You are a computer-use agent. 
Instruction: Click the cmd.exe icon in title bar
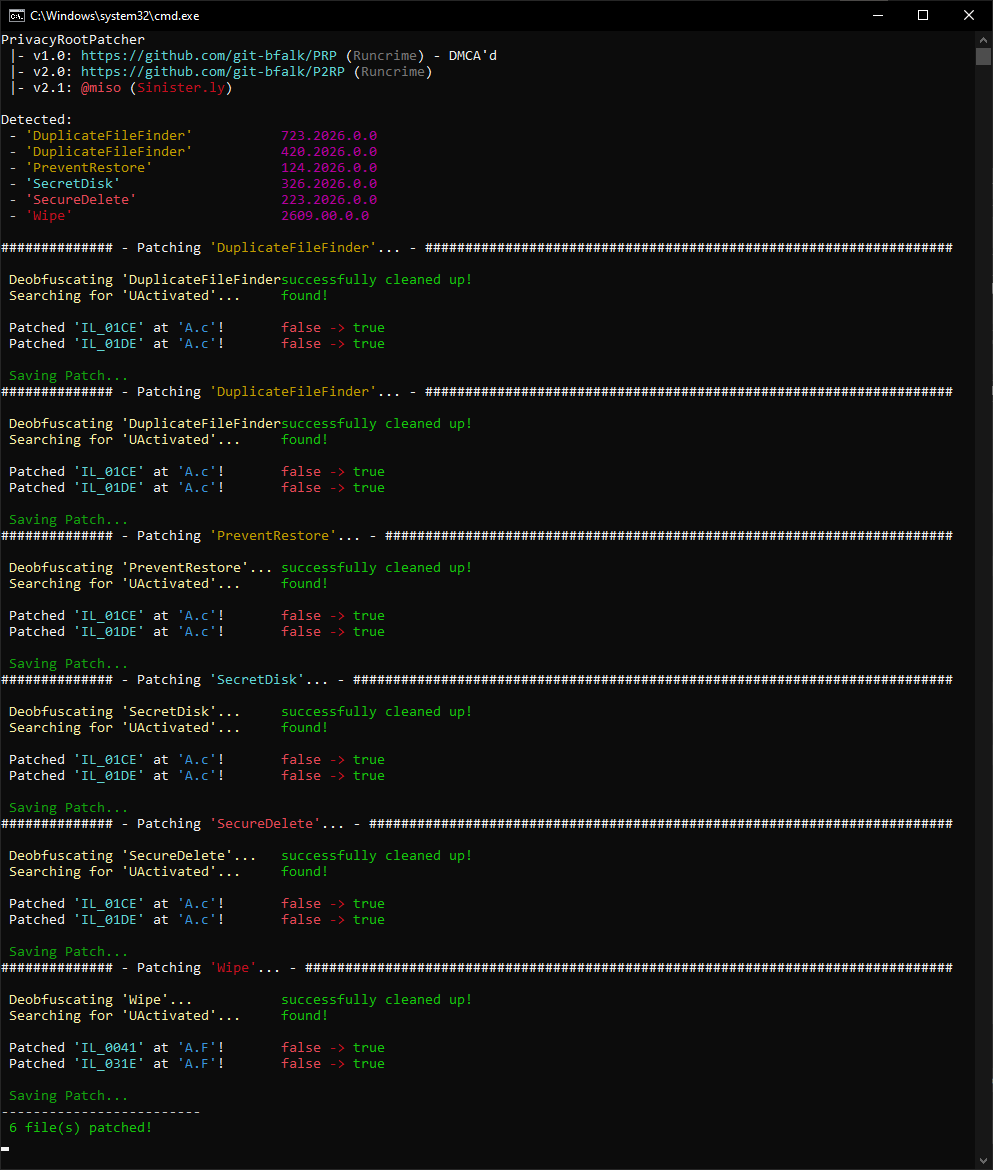pos(16,16)
